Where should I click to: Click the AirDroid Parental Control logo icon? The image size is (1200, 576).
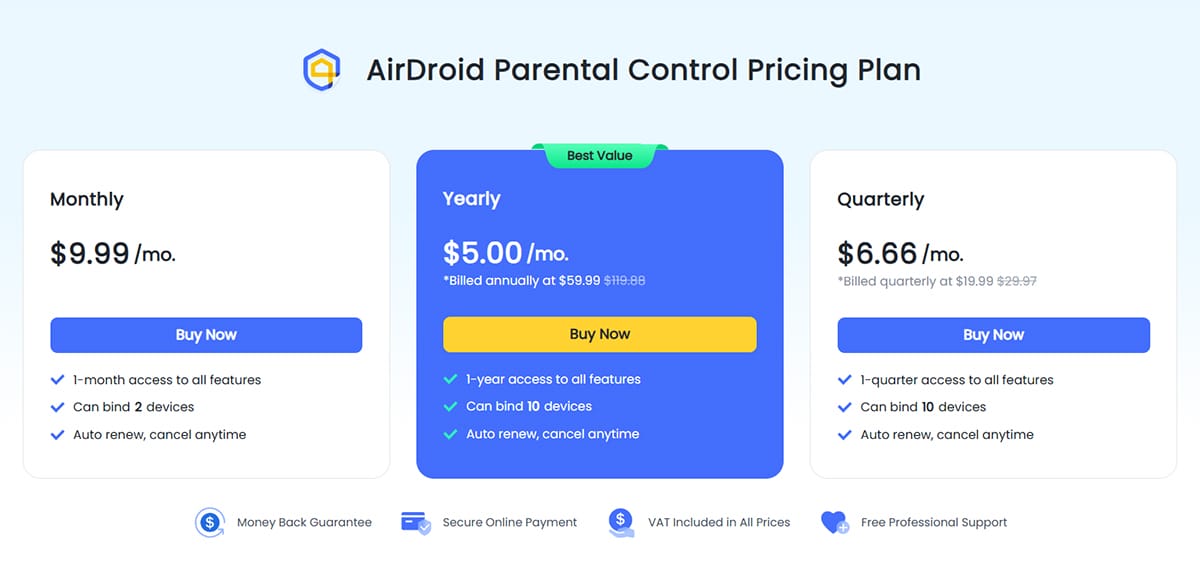tap(321, 69)
